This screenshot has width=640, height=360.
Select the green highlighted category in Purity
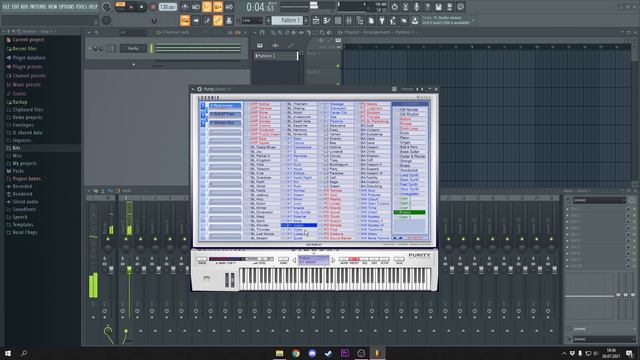[409, 212]
